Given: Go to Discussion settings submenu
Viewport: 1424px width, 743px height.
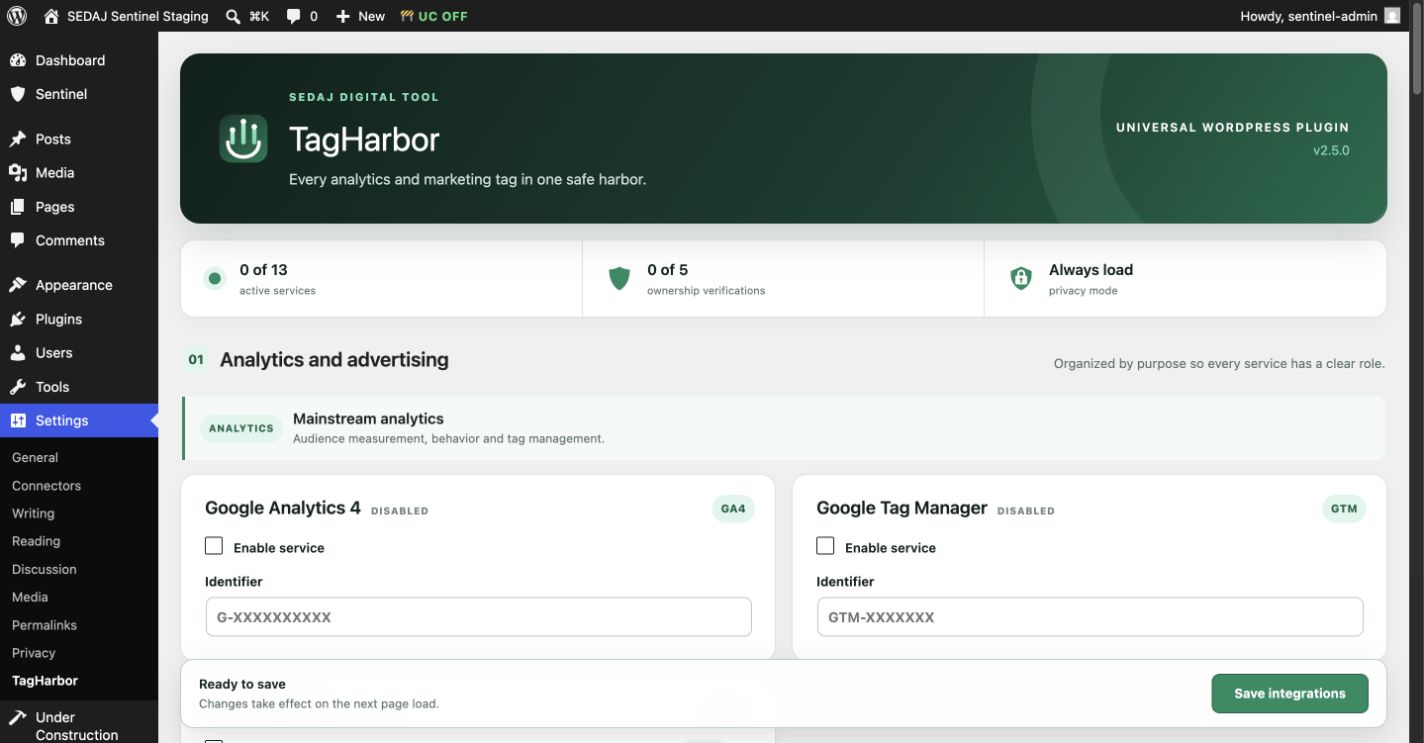Looking at the screenshot, I should tap(44, 569).
